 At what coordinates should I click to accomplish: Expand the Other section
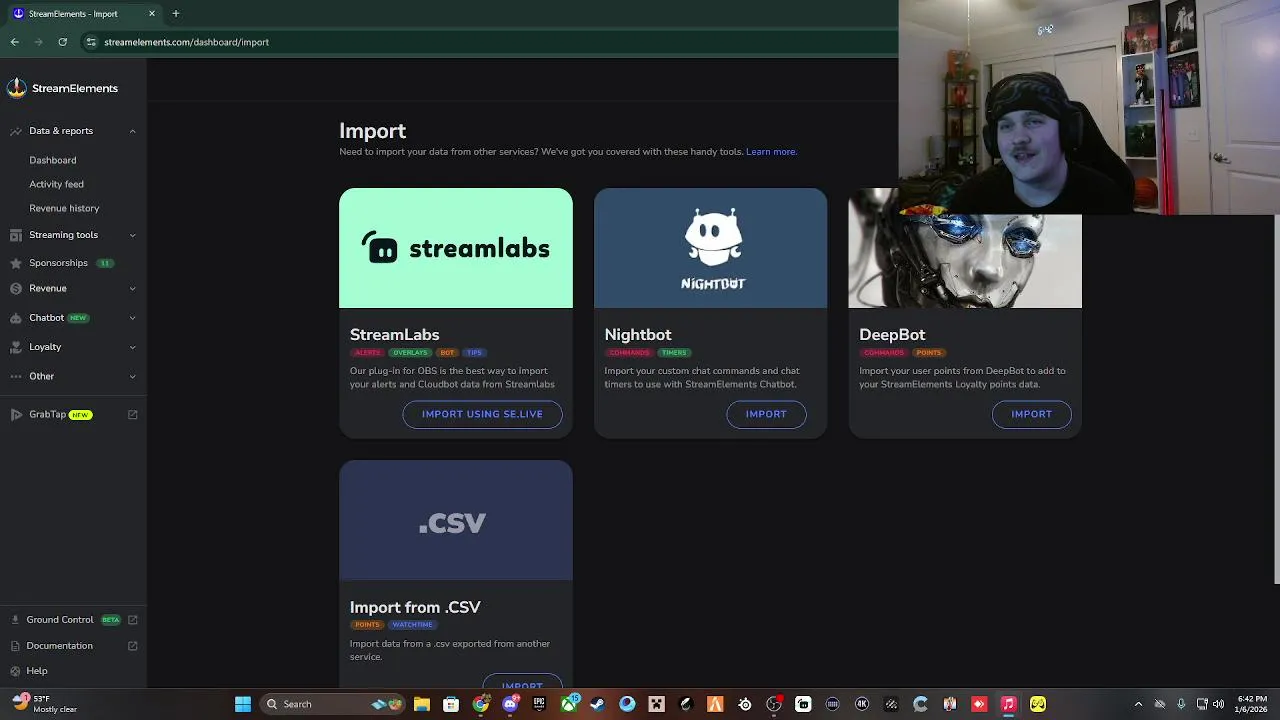pyautogui.click(x=132, y=376)
